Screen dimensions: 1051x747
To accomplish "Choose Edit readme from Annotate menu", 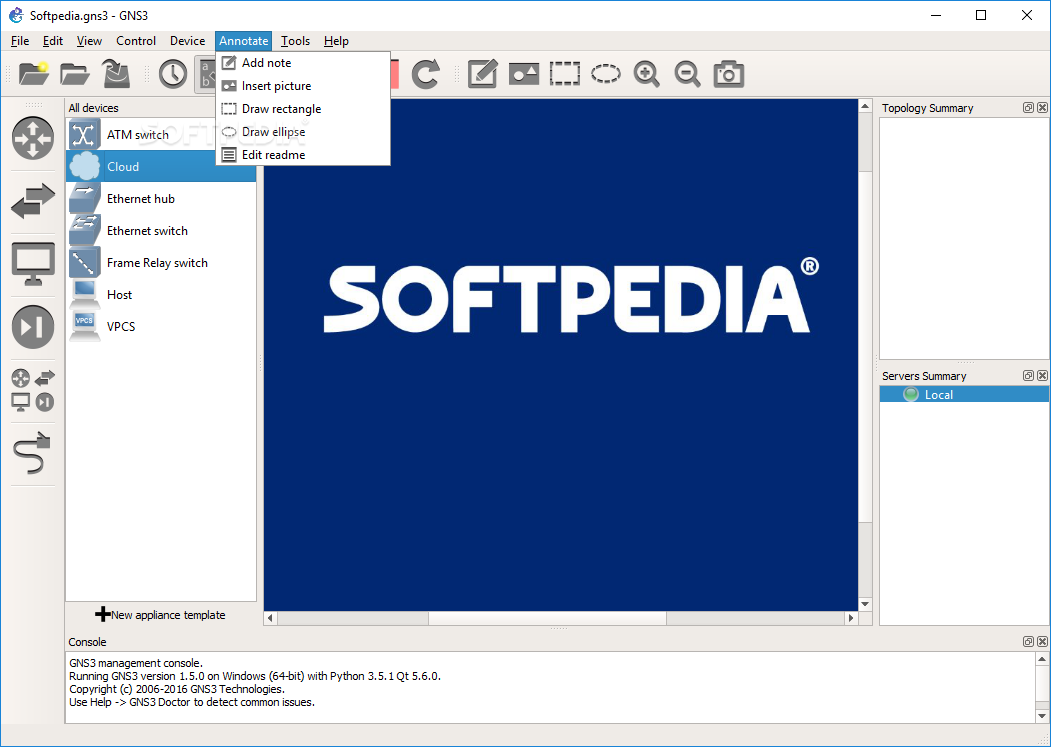I will point(303,155).
